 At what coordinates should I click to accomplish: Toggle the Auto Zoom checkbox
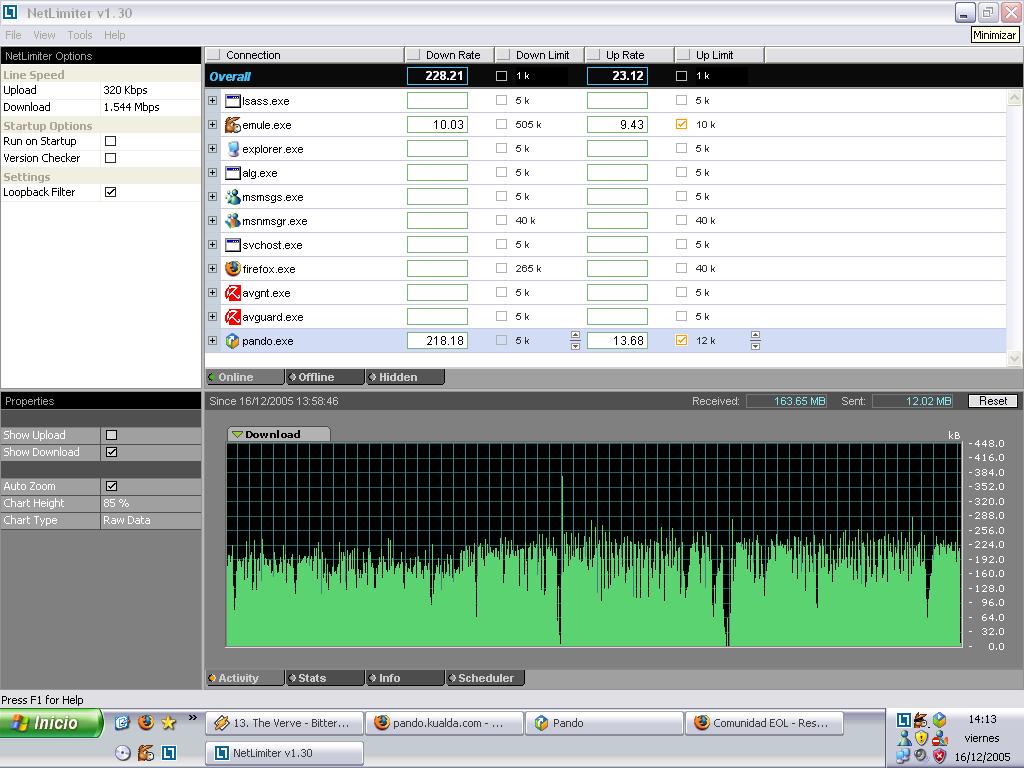click(x=112, y=486)
